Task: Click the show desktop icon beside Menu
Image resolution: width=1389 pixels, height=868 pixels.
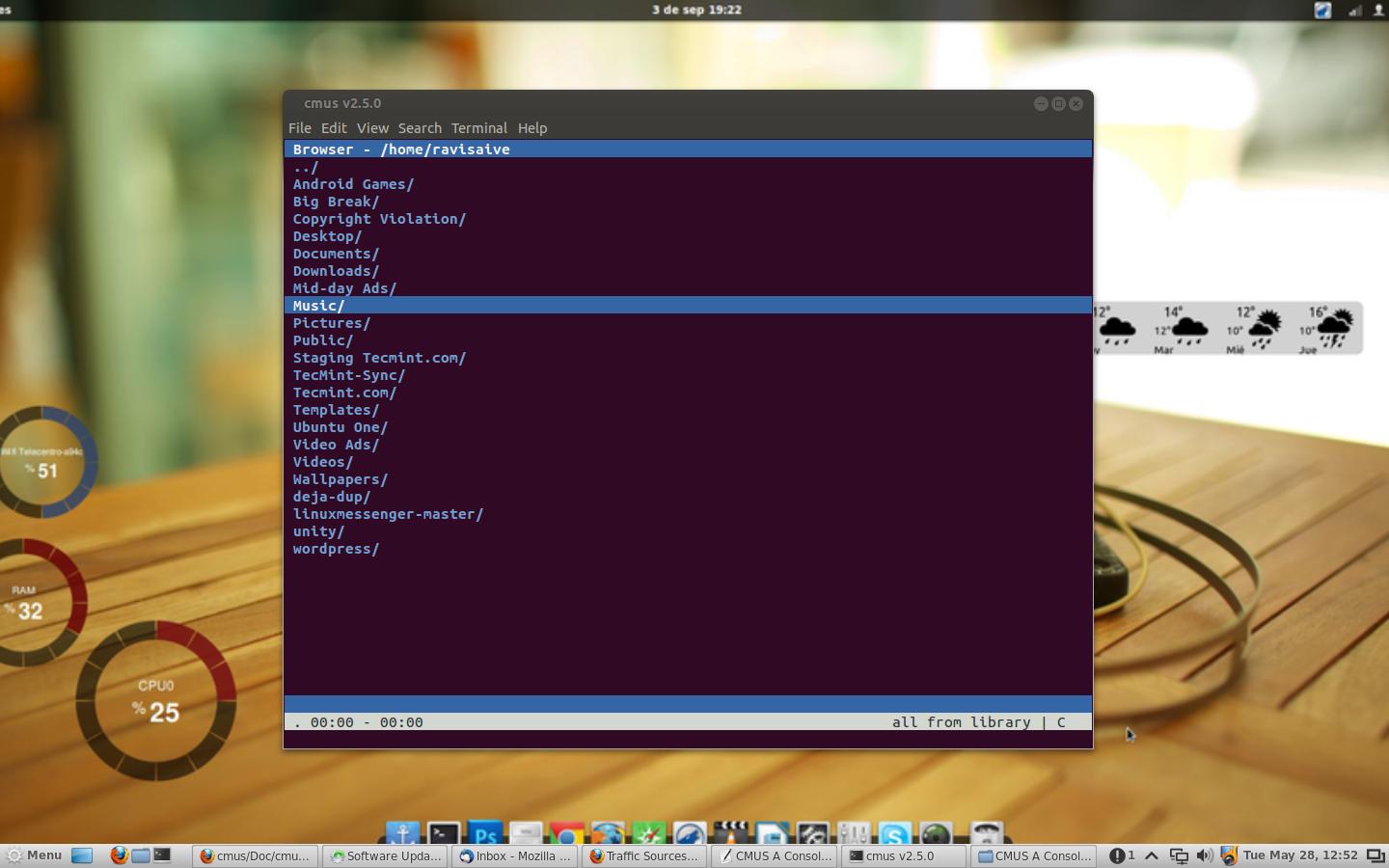Action: (82, 855)
